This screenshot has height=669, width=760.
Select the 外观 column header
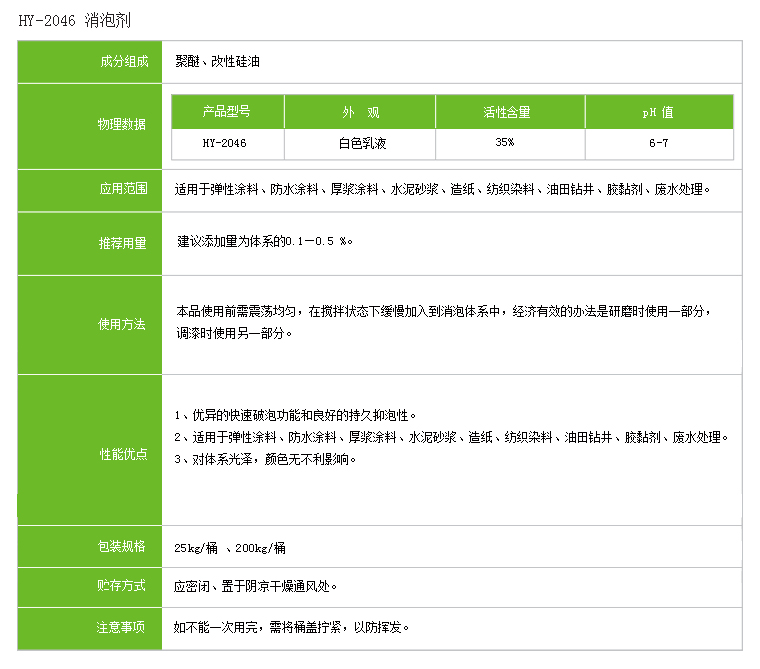point(360,112)
